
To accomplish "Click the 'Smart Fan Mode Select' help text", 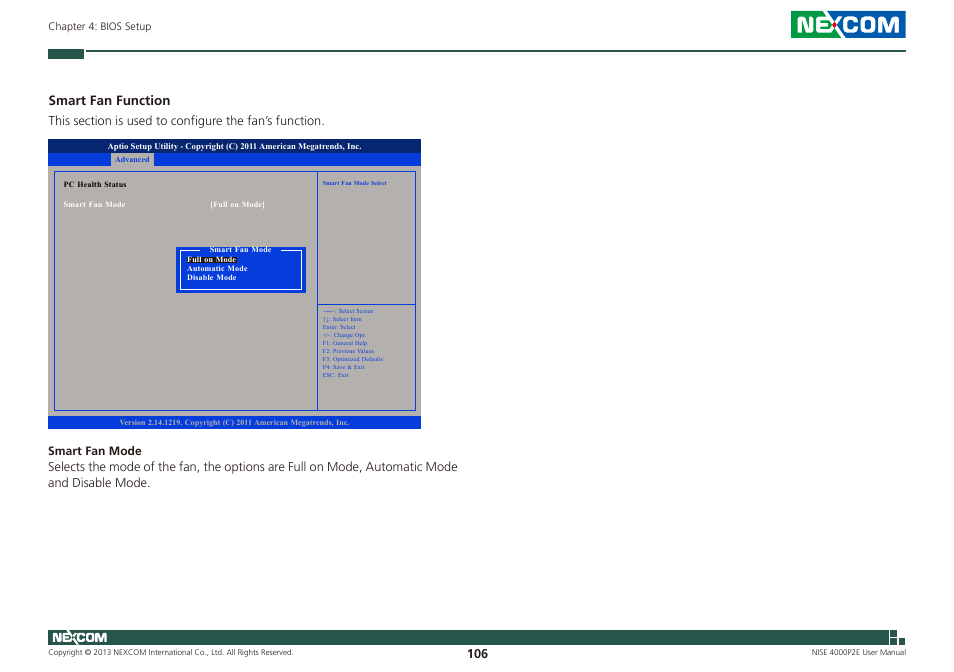I will [x=354, y=183].
